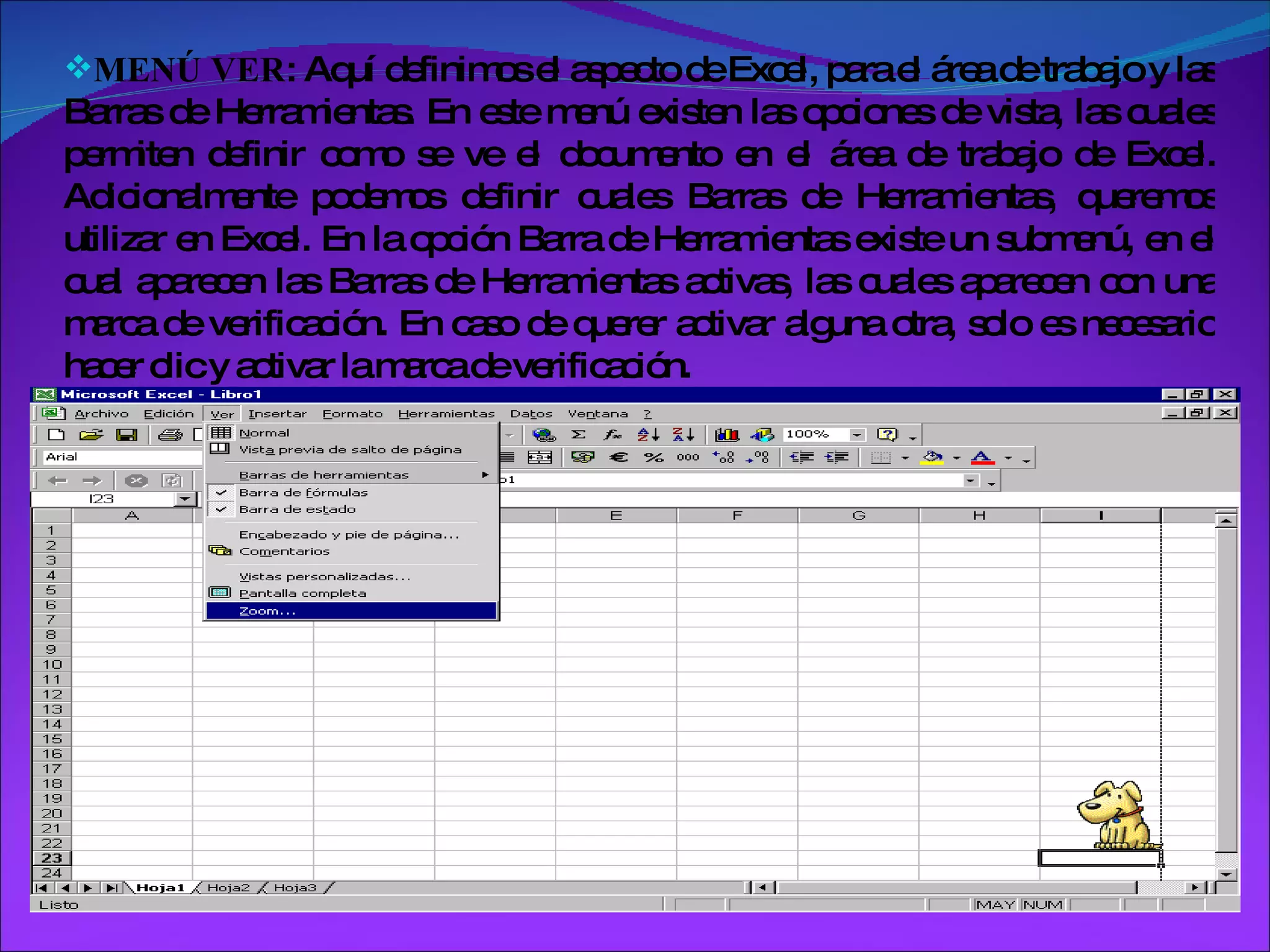Open the Fill Color dropdown arrow
Viewport: 1270px width, 952px height.
coord(957,458)
